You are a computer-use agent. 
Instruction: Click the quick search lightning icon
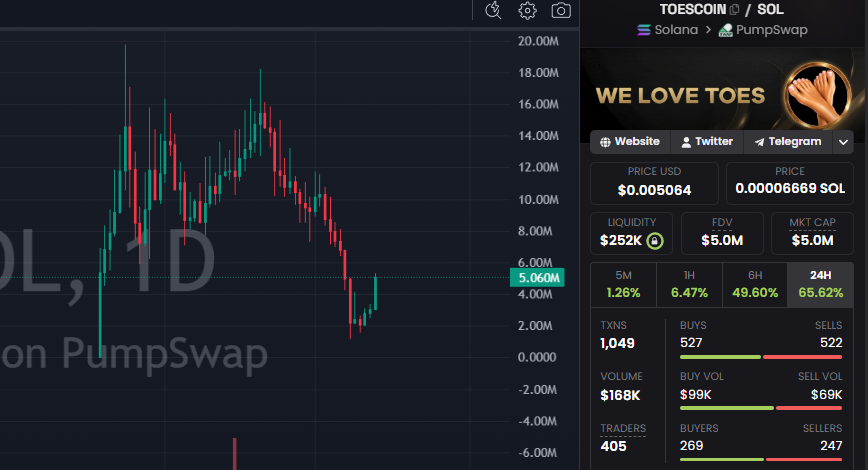493,11
